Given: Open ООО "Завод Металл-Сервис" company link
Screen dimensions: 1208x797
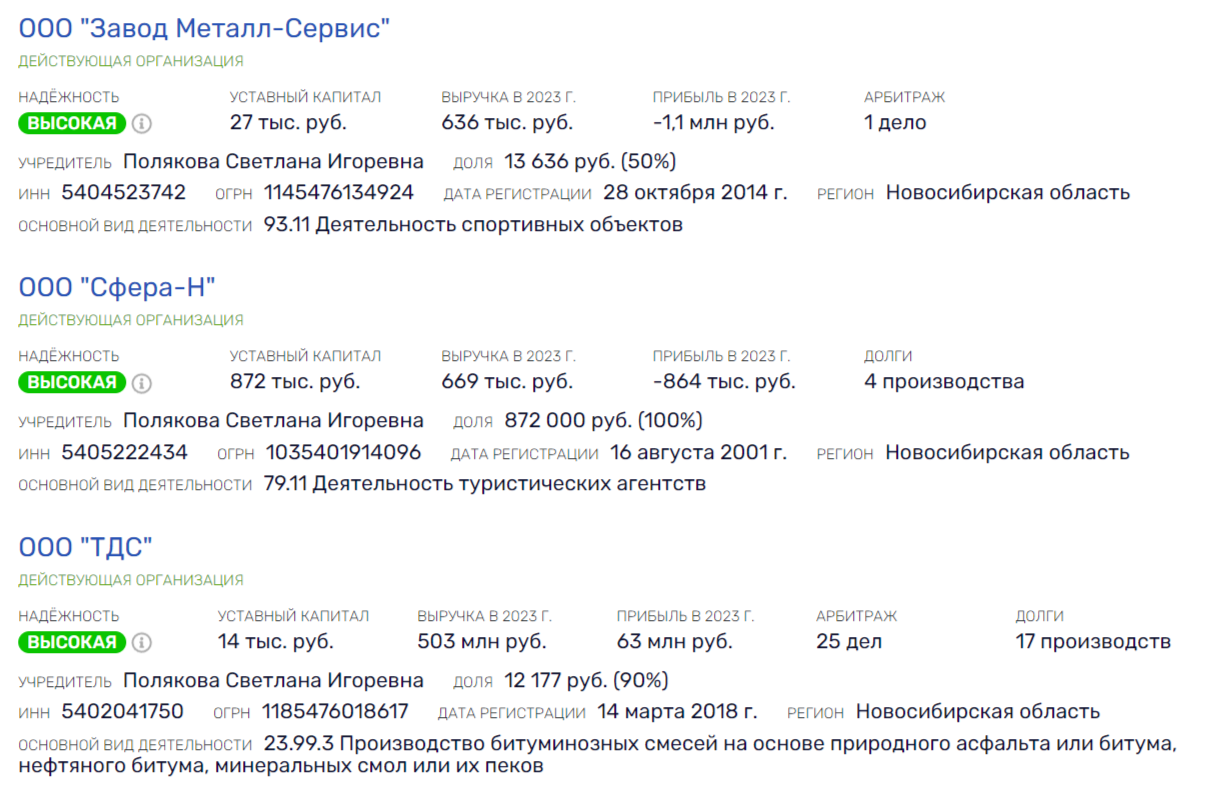Looking at the screenshot, I should pos(203,29).
